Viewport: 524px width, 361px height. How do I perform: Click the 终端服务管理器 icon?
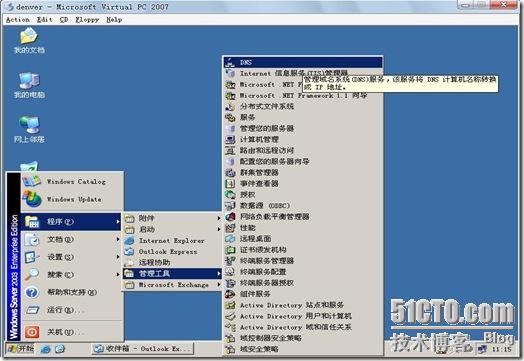point(230,261)
